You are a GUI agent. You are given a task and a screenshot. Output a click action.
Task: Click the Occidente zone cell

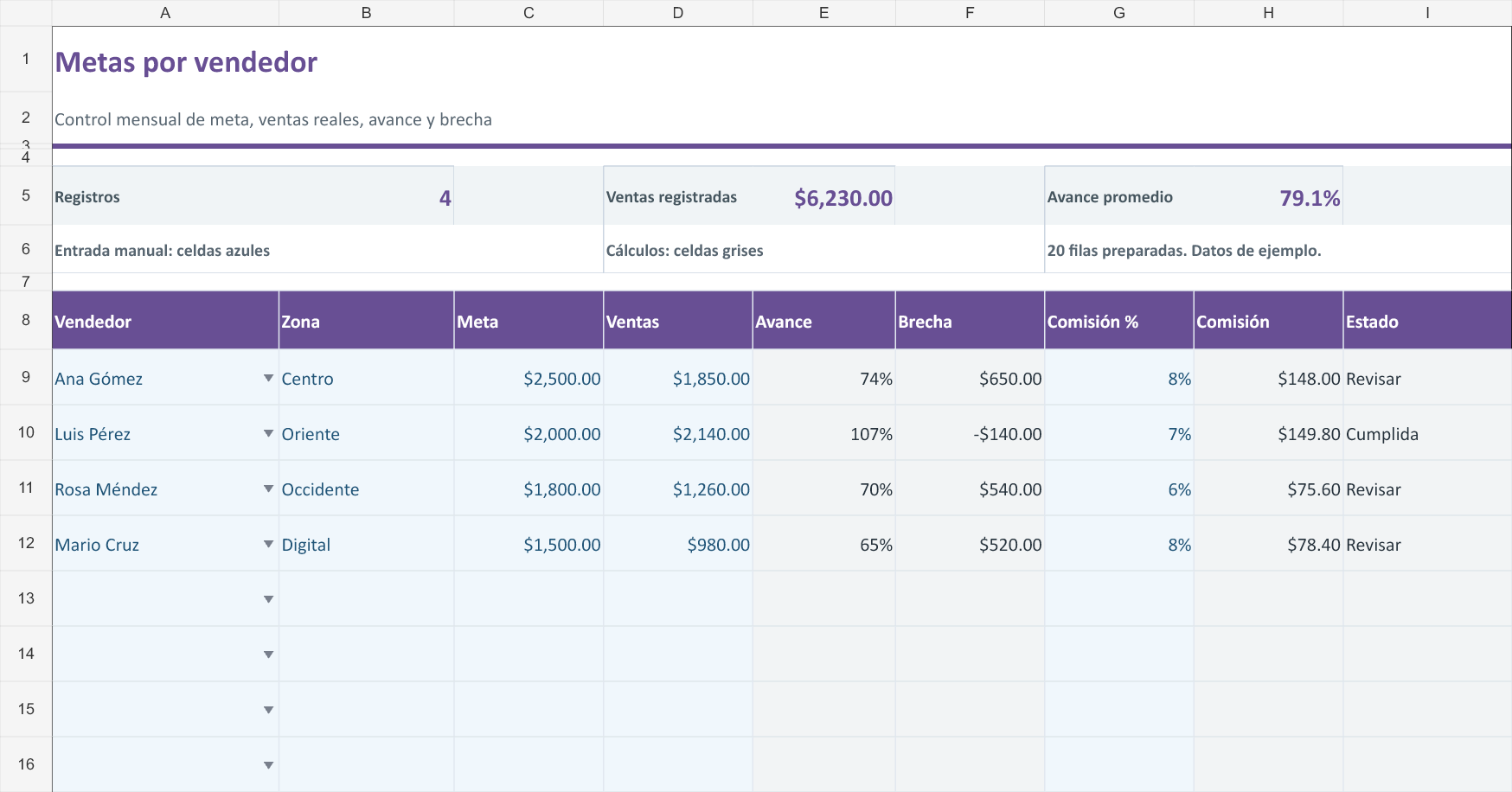click(x=366, y=489)
